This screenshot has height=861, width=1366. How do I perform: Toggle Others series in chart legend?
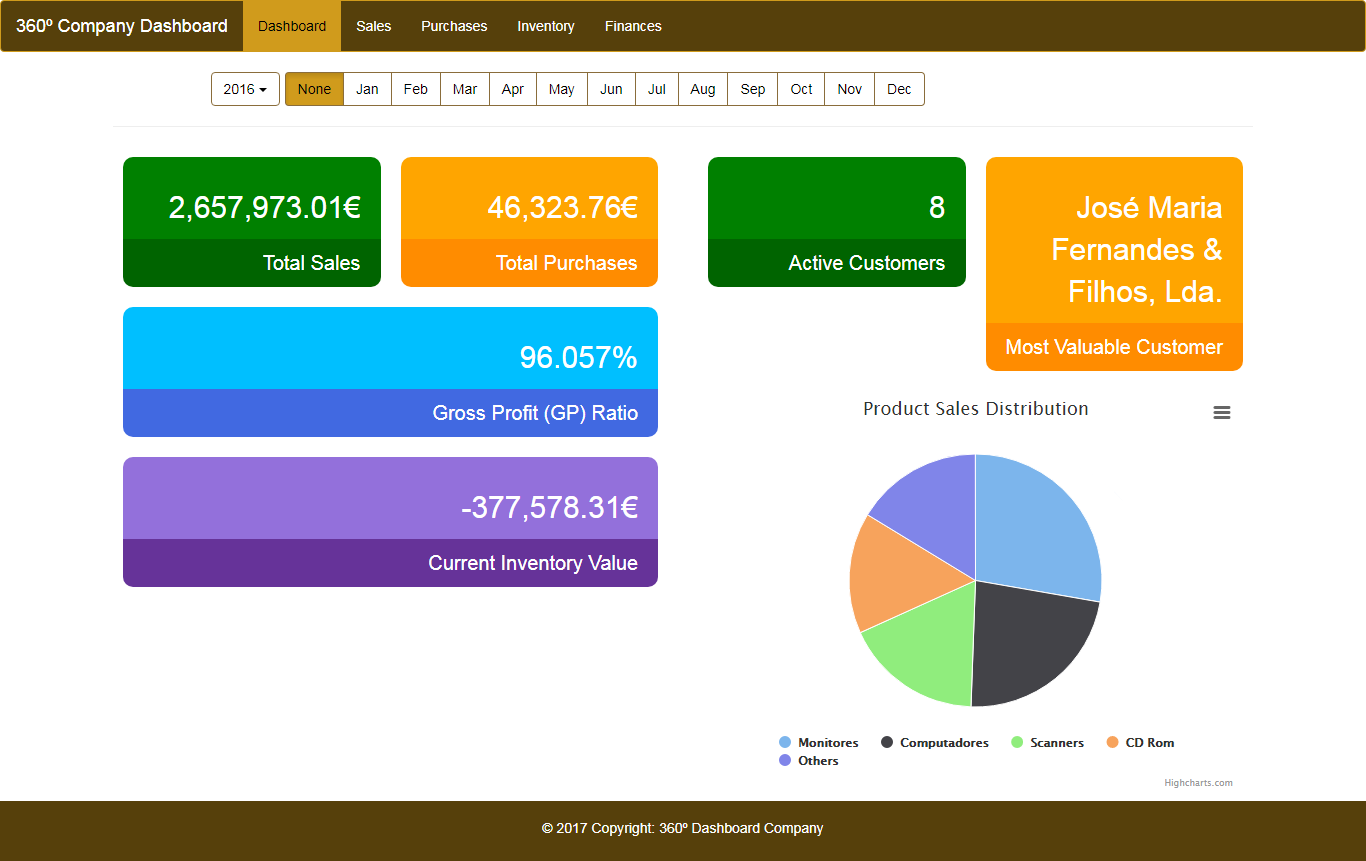[x=808, y=760]
